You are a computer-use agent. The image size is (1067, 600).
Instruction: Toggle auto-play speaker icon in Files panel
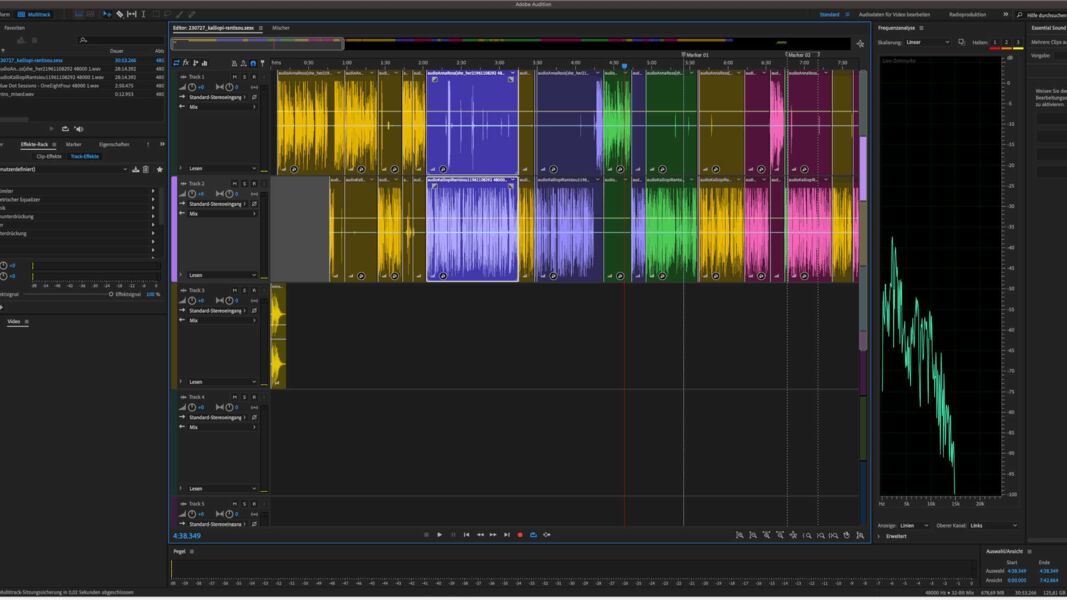(x=79, y=129)
